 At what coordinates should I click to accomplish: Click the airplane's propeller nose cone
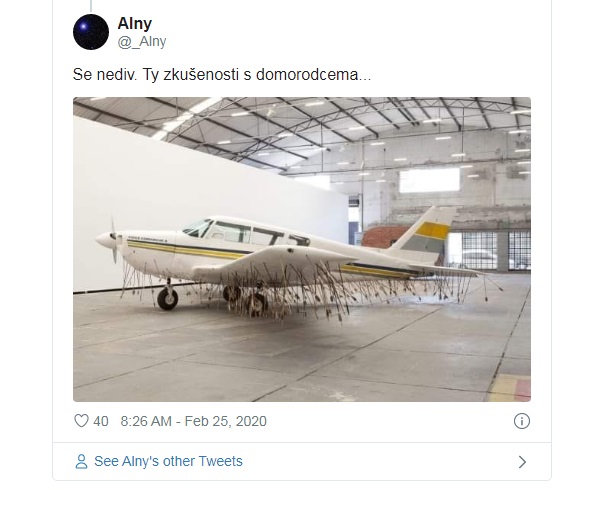pyautogui.click(x=104, y=240)
